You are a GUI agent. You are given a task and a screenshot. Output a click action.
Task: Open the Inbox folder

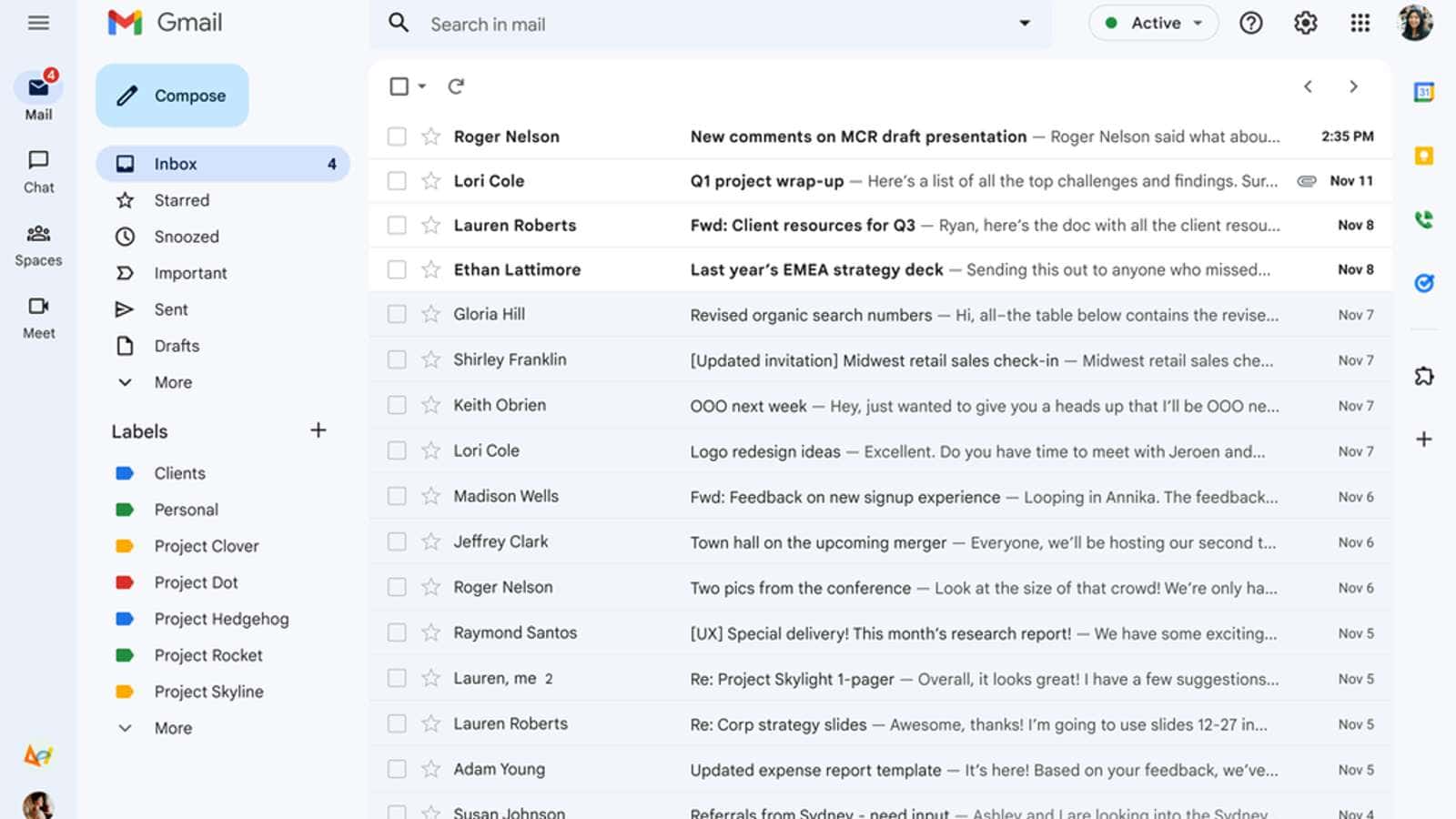pos(175,163)
